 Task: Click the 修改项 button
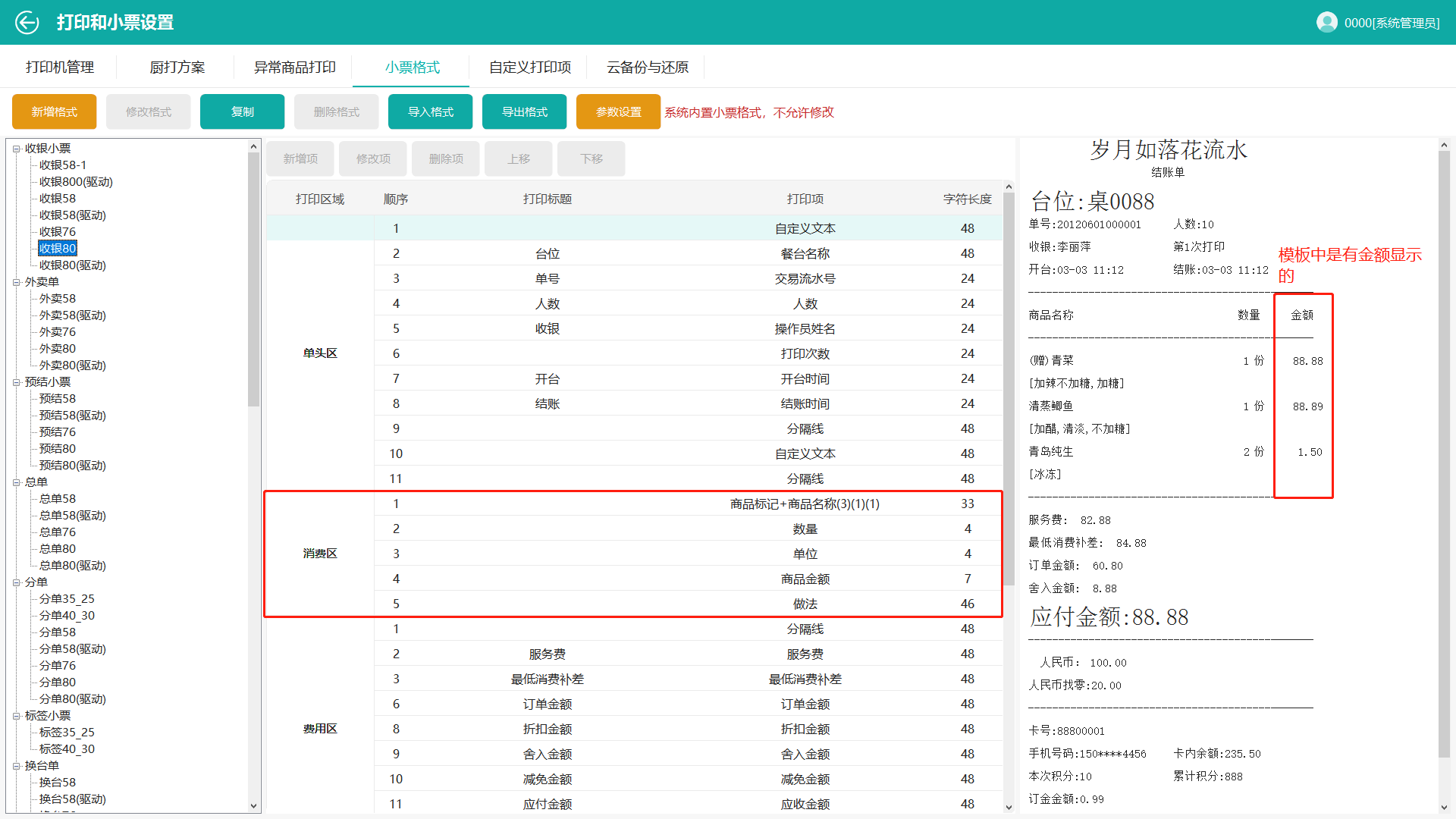click(x=373, y=159)
